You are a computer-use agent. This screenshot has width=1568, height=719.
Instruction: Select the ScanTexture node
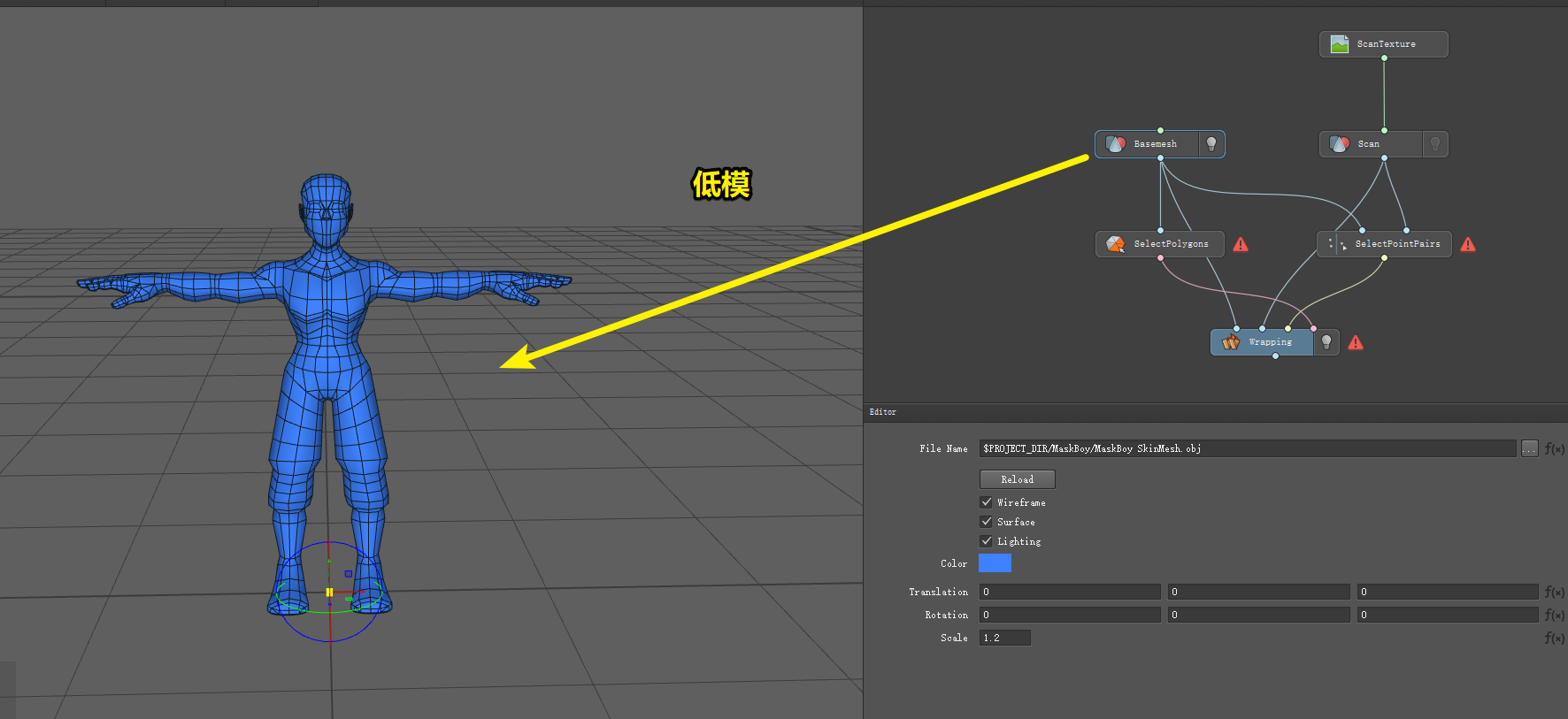point(1384,44)
